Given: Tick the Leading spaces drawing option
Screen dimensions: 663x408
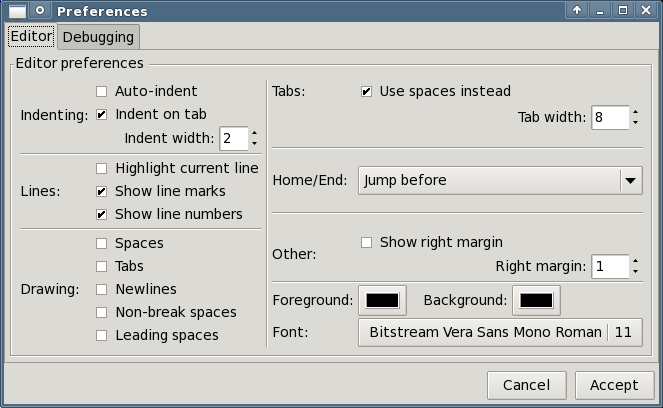Looking at the screenshot, I should pyautogui.click(x=101, y=335).
